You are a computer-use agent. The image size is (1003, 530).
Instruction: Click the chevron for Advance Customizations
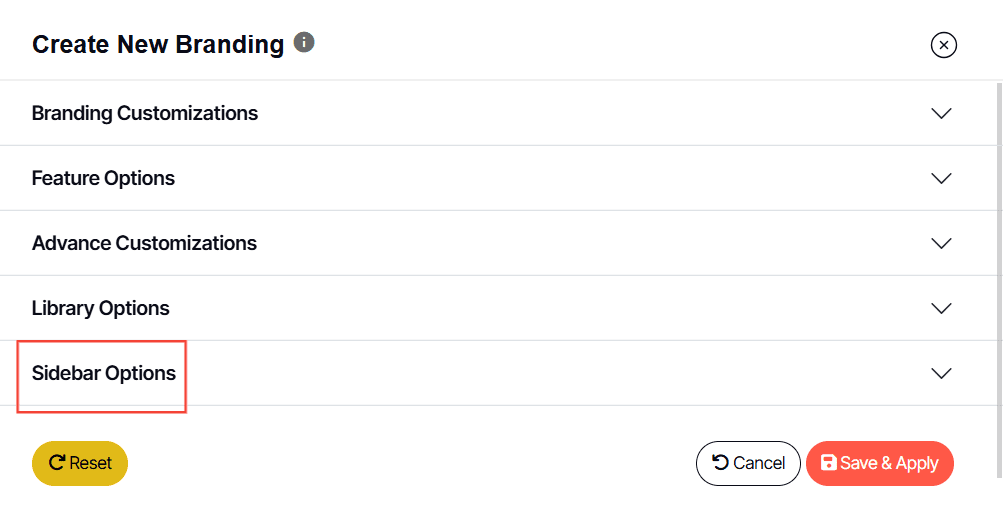click(941, 243)
